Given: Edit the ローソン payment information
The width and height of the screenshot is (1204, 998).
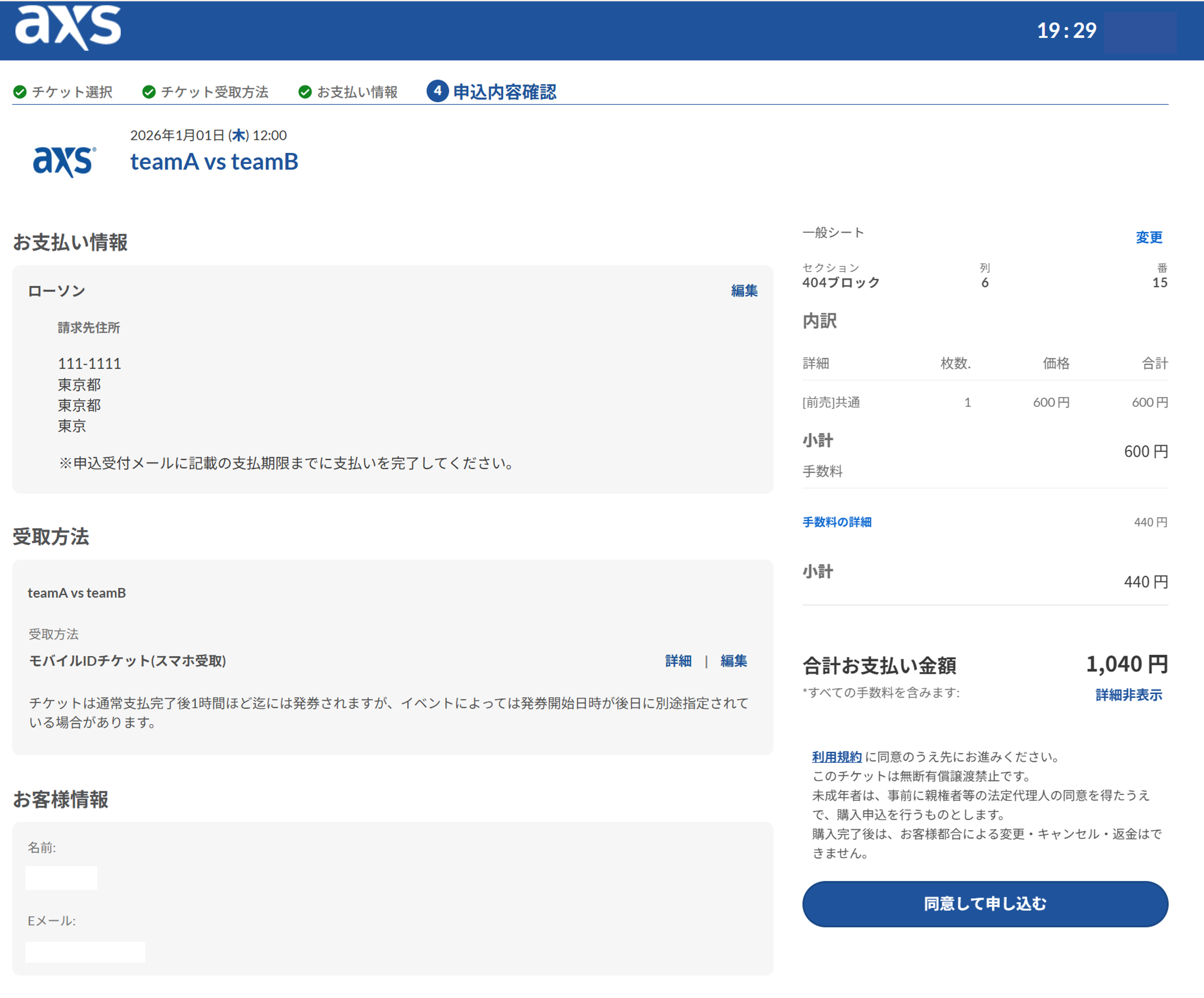Looking at the screenshot, I should pos(744,291).
